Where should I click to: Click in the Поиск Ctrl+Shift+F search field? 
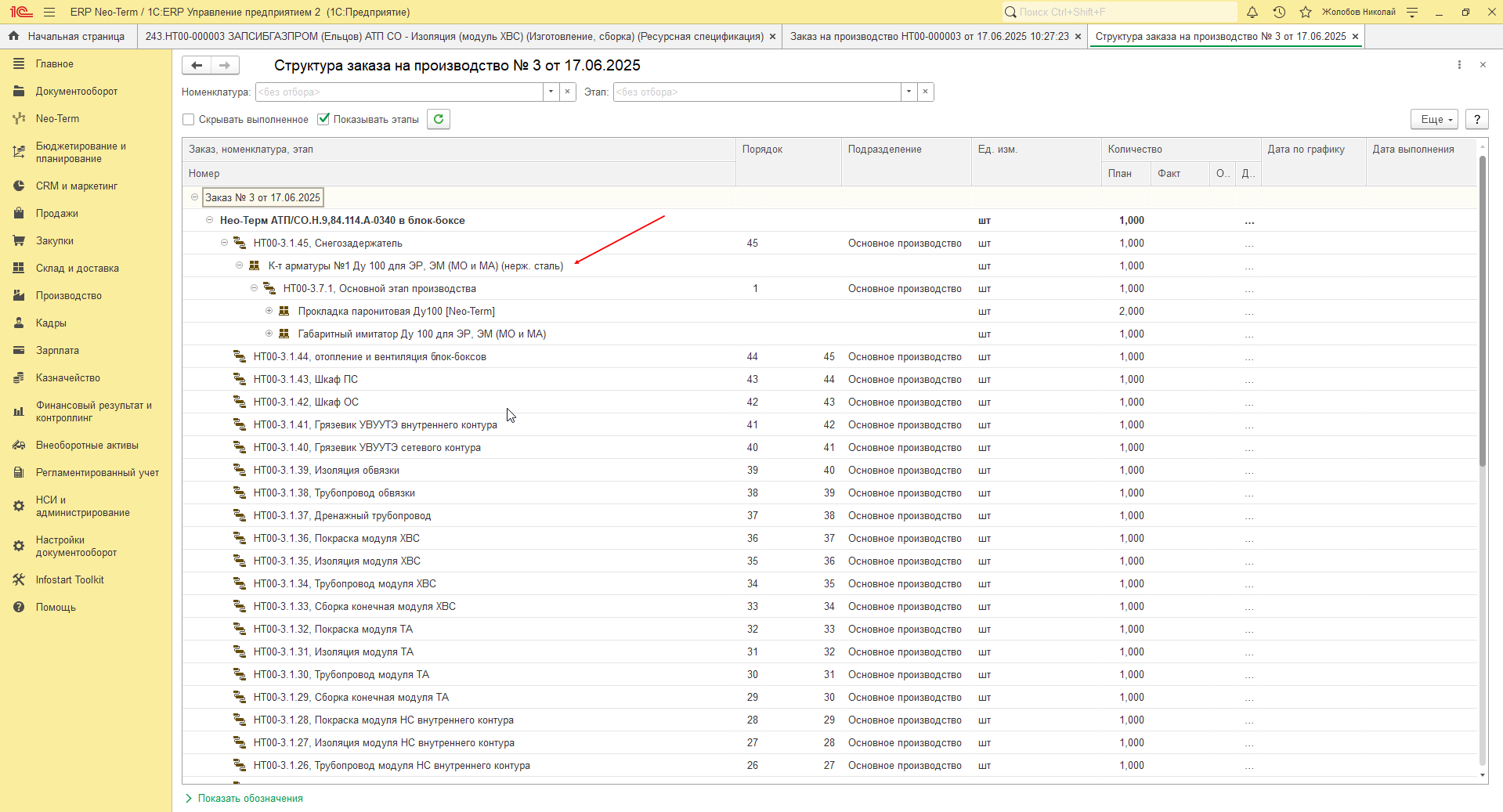pos(1120,12)
